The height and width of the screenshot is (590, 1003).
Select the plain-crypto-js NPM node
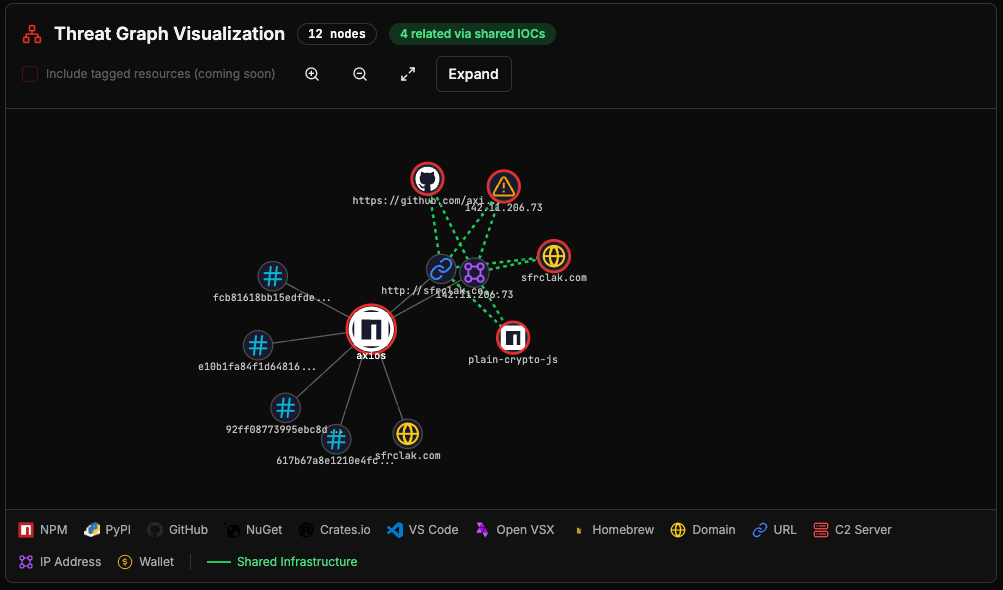tap(512, 338)
